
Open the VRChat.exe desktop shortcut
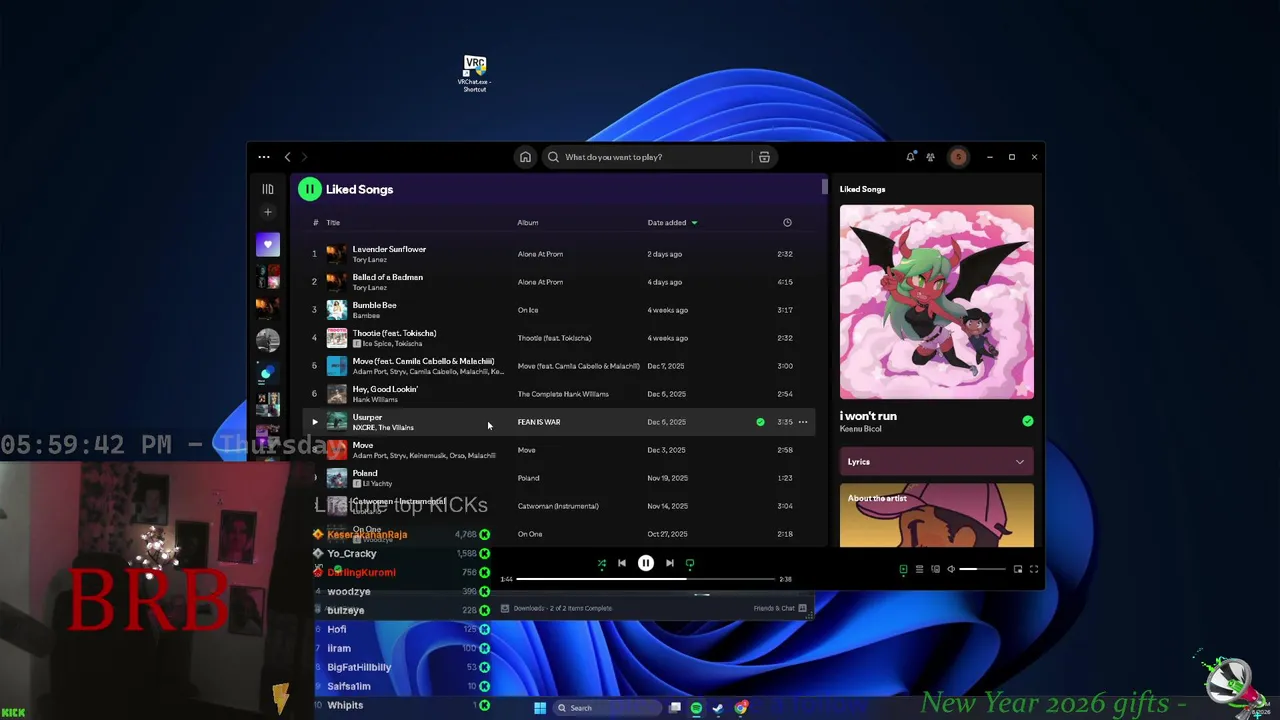click(x=475, y=74)
